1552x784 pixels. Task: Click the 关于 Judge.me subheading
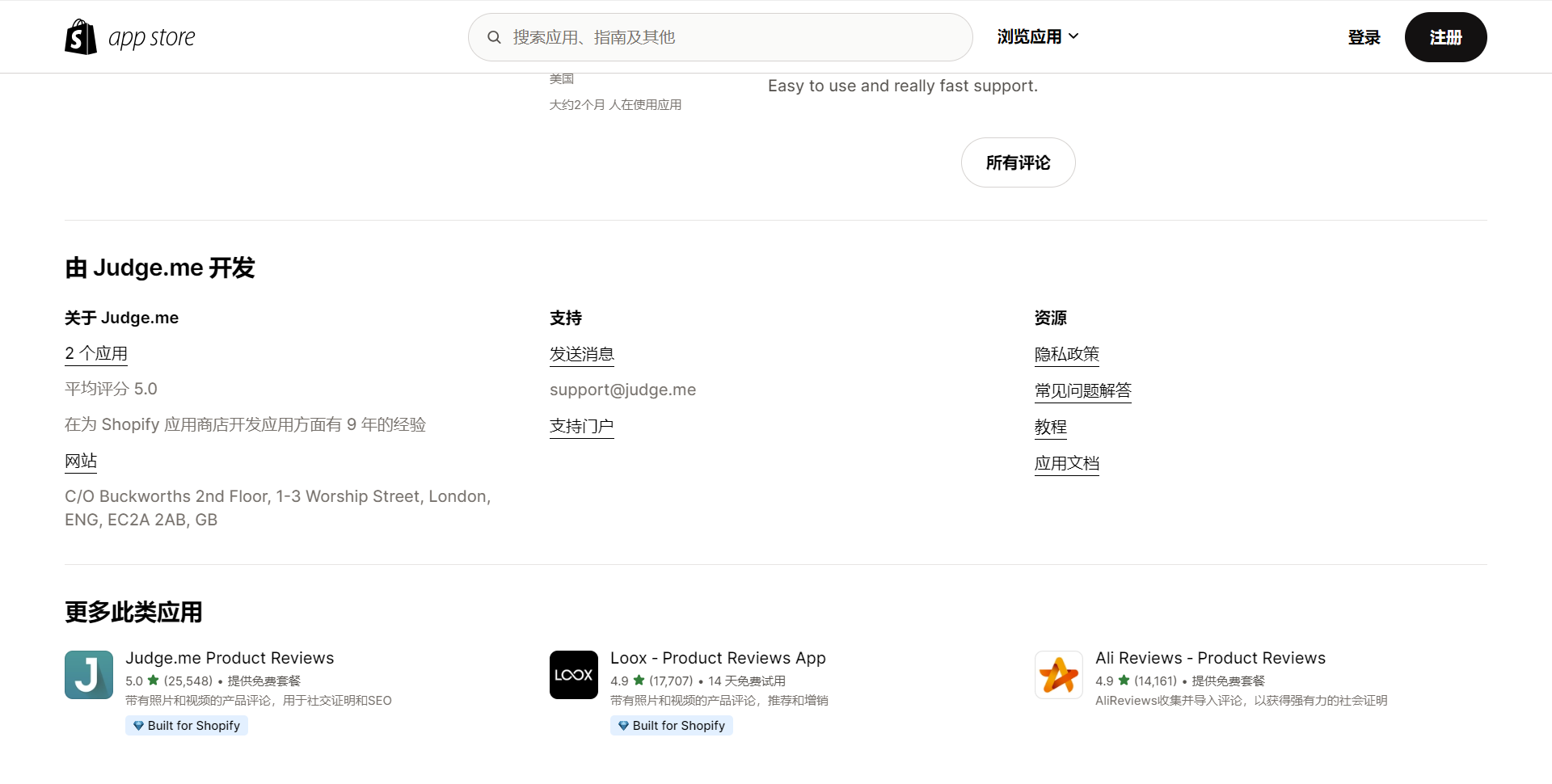121,318
